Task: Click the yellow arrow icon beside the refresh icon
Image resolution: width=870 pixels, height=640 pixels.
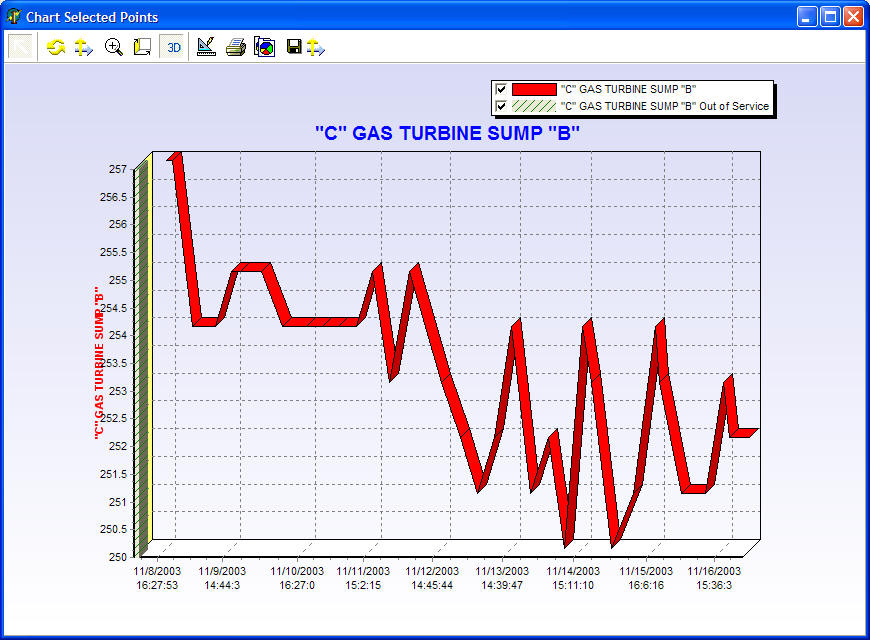Action: coord(84,47)
